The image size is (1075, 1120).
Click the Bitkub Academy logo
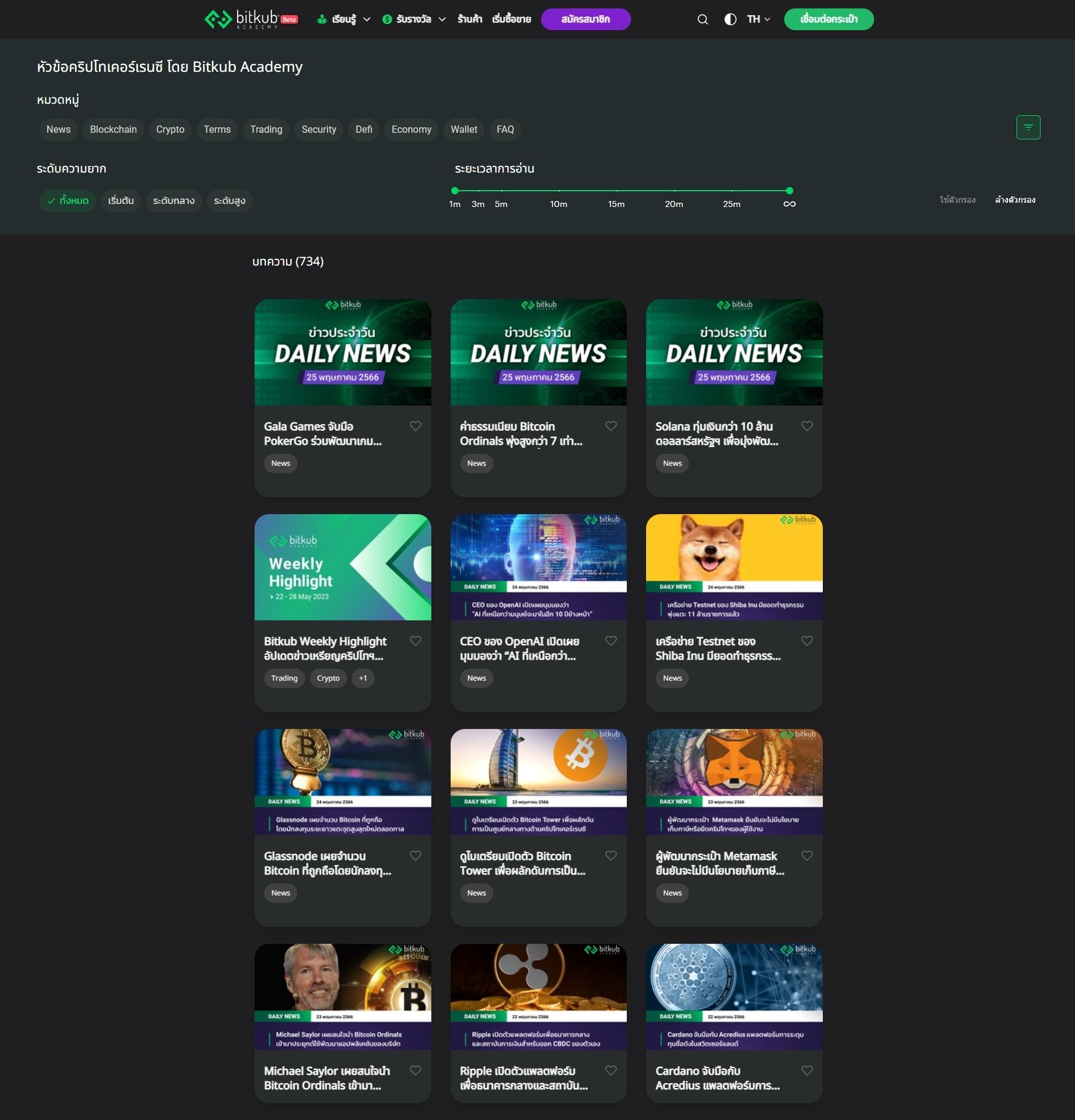point(251,19)
